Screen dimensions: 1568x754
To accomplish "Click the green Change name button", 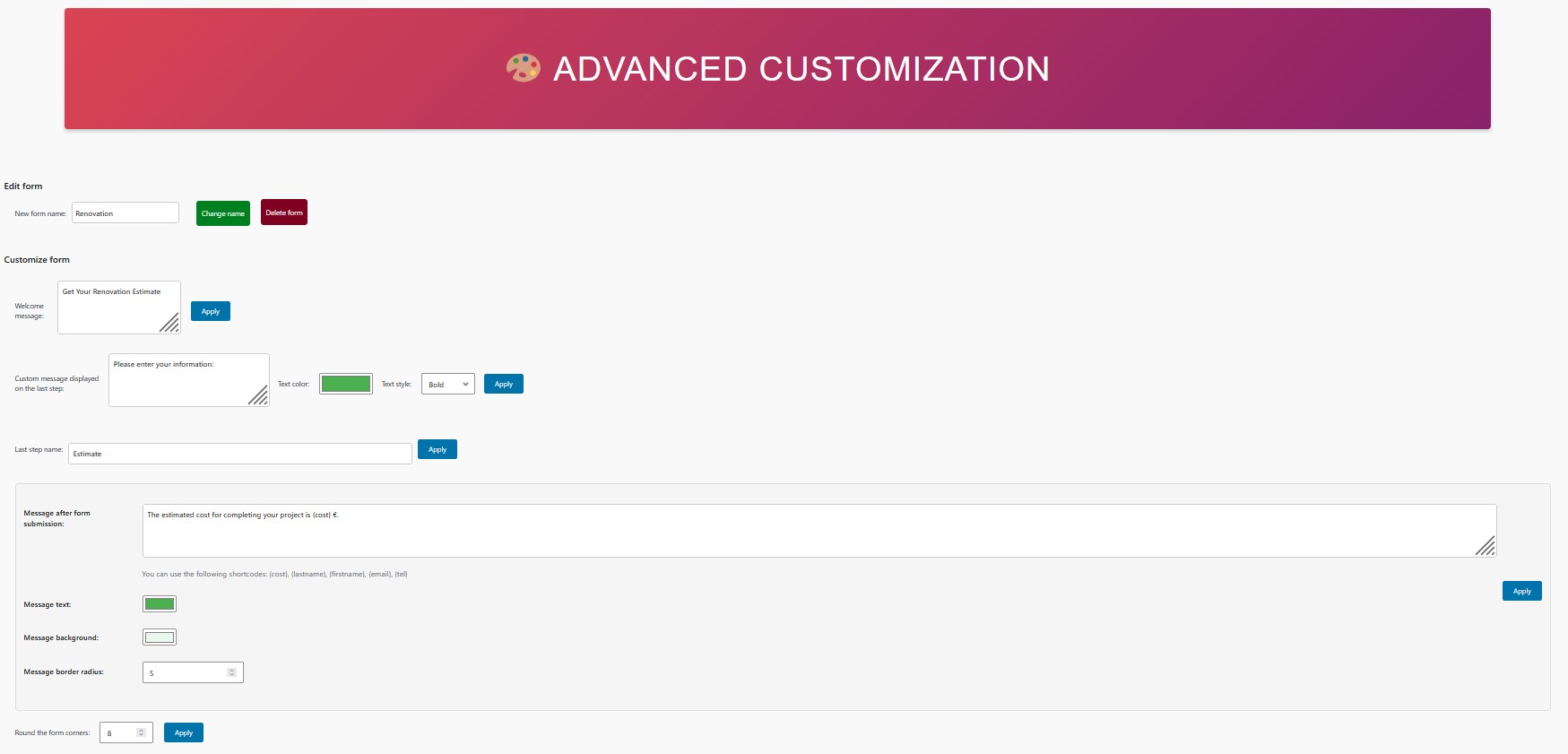I will (223, 213).
